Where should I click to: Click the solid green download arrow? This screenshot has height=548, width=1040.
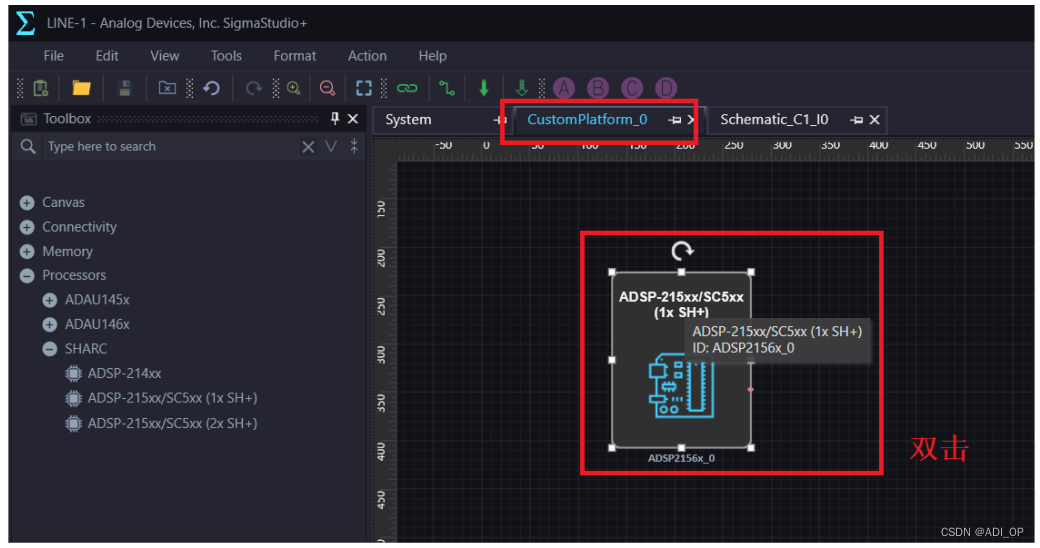click(484, 88)
